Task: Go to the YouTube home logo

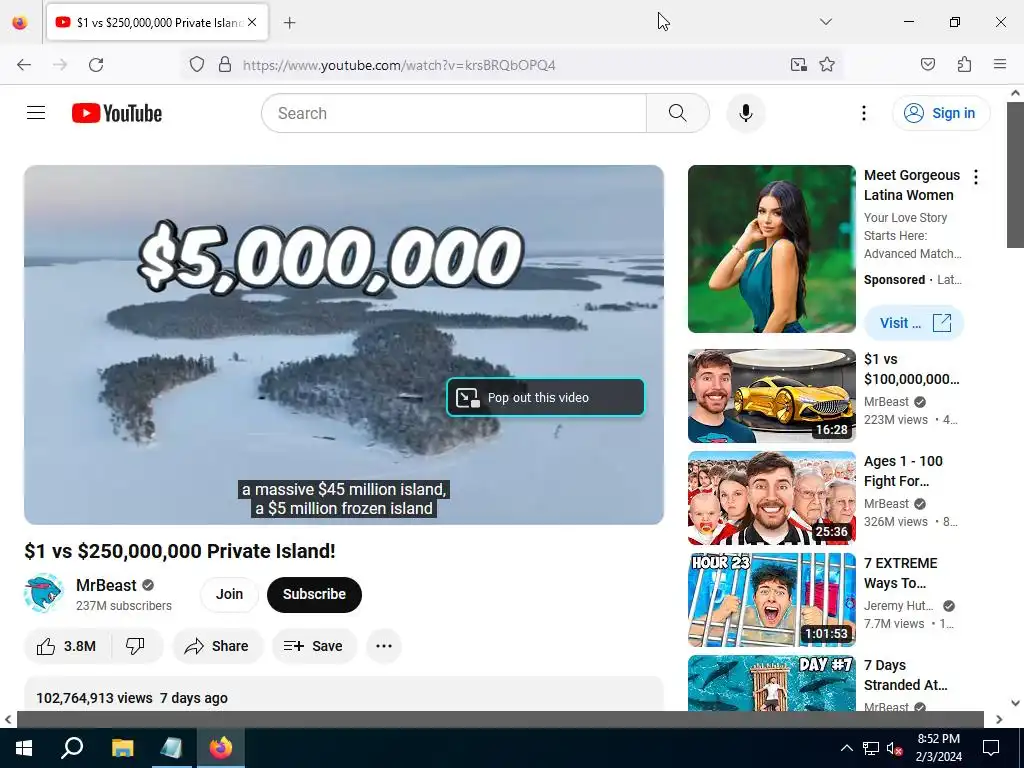Action: point(117,113)
